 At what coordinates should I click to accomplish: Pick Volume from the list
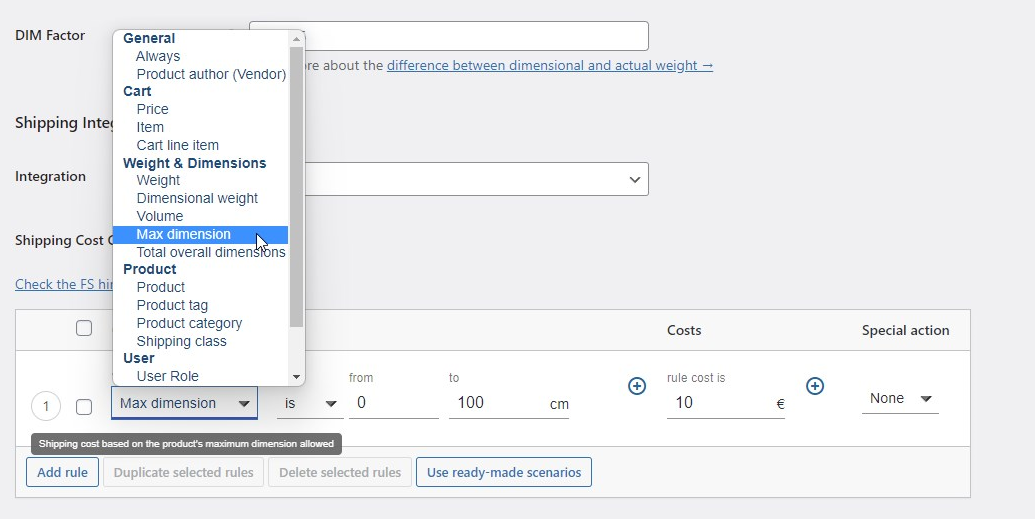201,216
